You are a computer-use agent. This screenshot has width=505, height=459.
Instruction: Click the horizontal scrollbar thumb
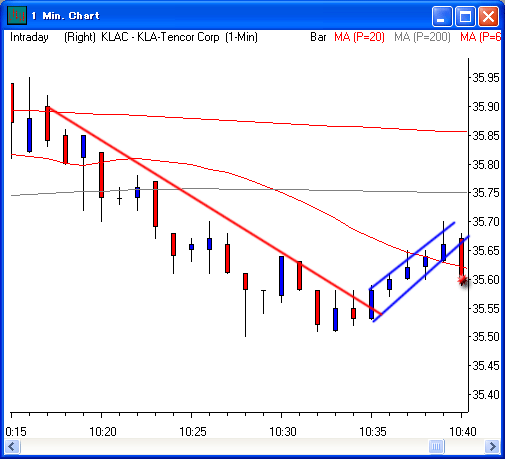tap(436, 446)
